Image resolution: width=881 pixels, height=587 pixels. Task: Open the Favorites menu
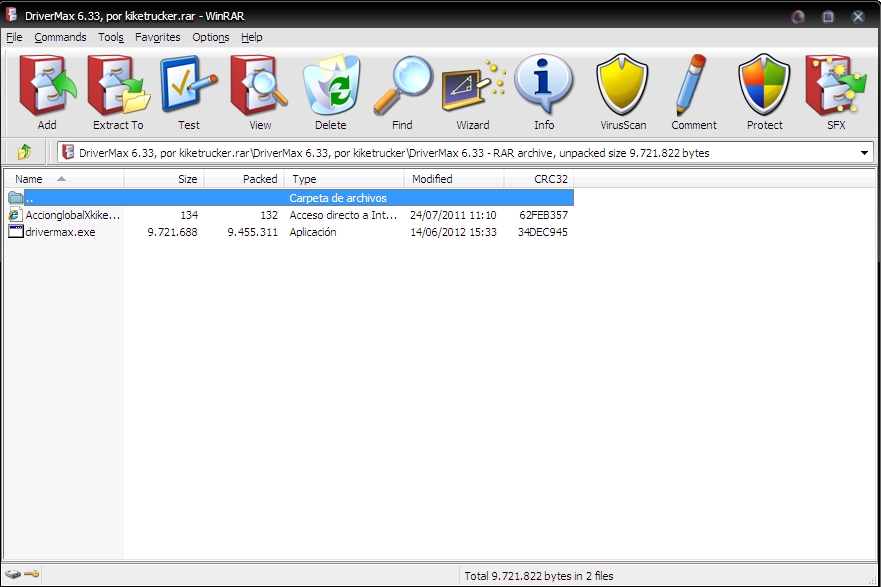pos(157,37)
